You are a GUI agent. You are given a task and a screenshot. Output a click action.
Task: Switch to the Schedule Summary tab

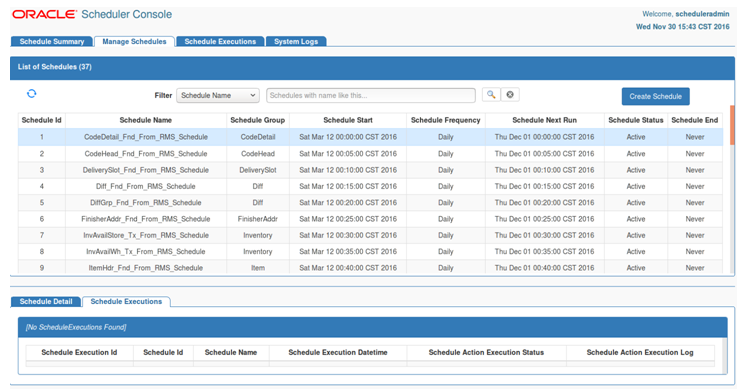52,42
